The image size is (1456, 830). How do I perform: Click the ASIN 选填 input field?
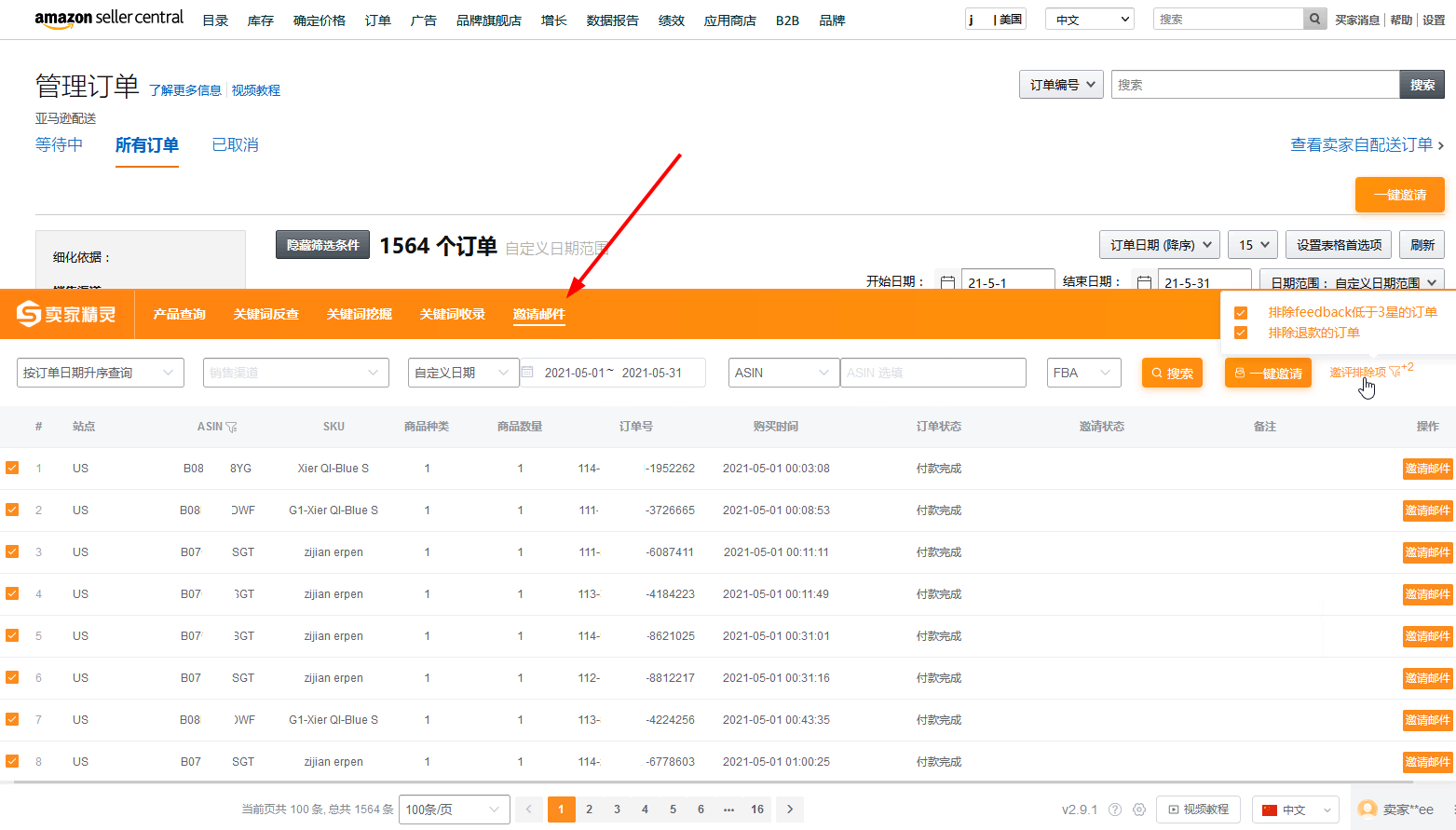pos(932,373)
